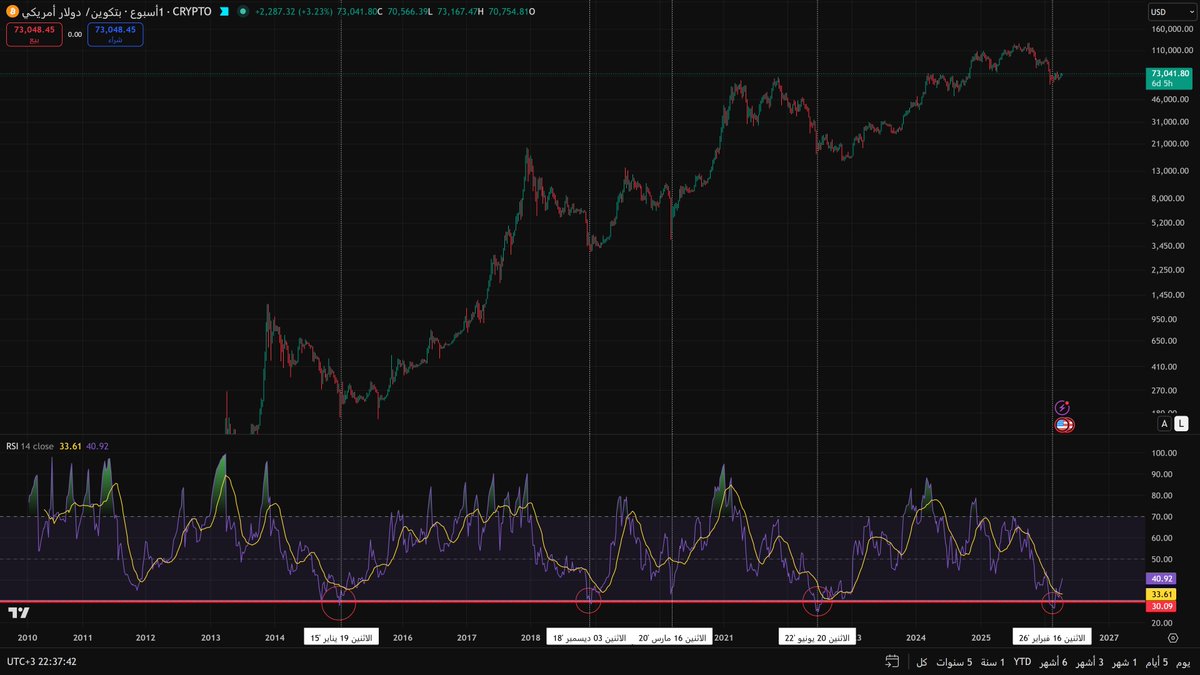Viewport: 1200px width, 675px height.
Task: Open time axis settings gear icon
Action: 1172,636
